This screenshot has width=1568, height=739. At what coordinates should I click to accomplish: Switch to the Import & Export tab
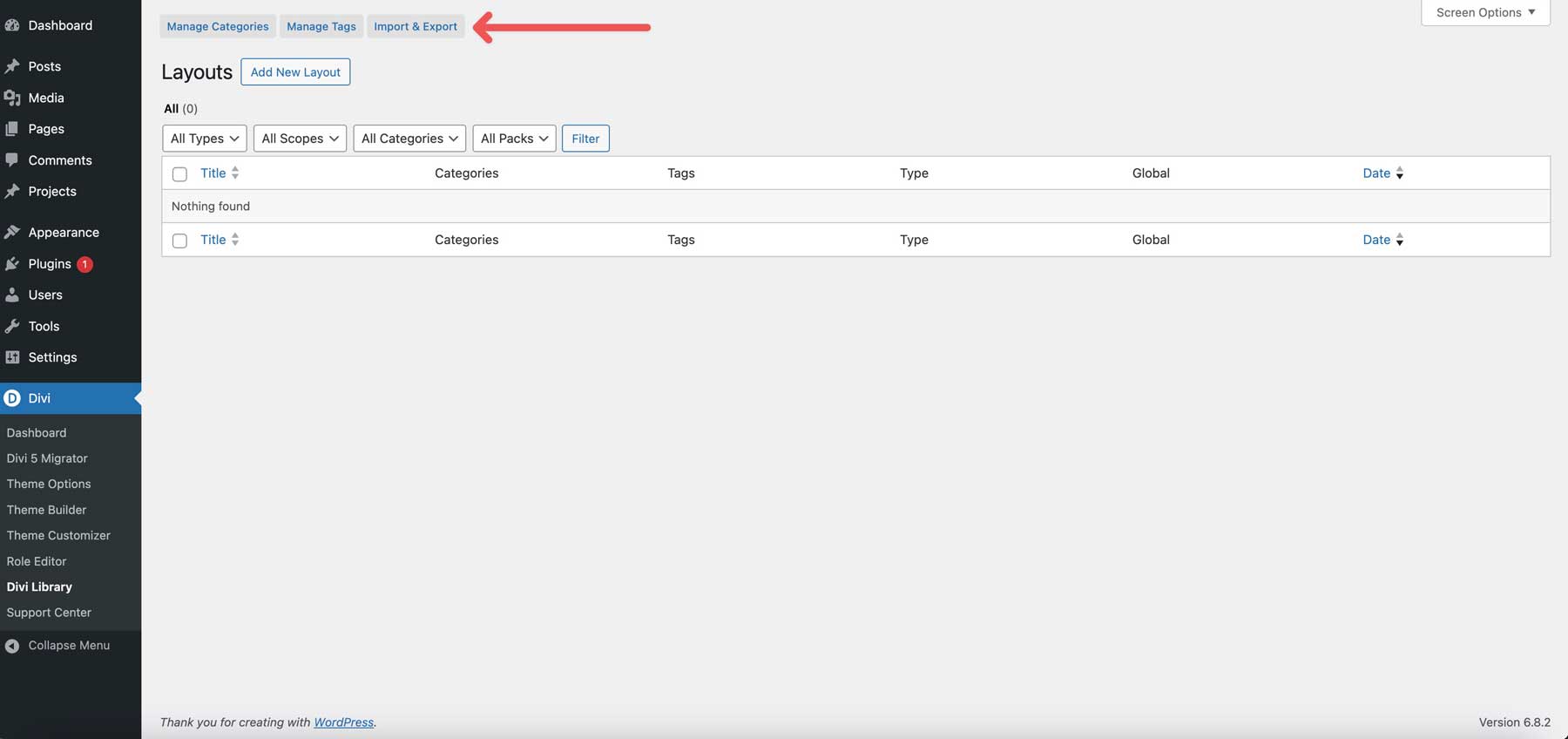pyautogui.click(x=416, y=26)
